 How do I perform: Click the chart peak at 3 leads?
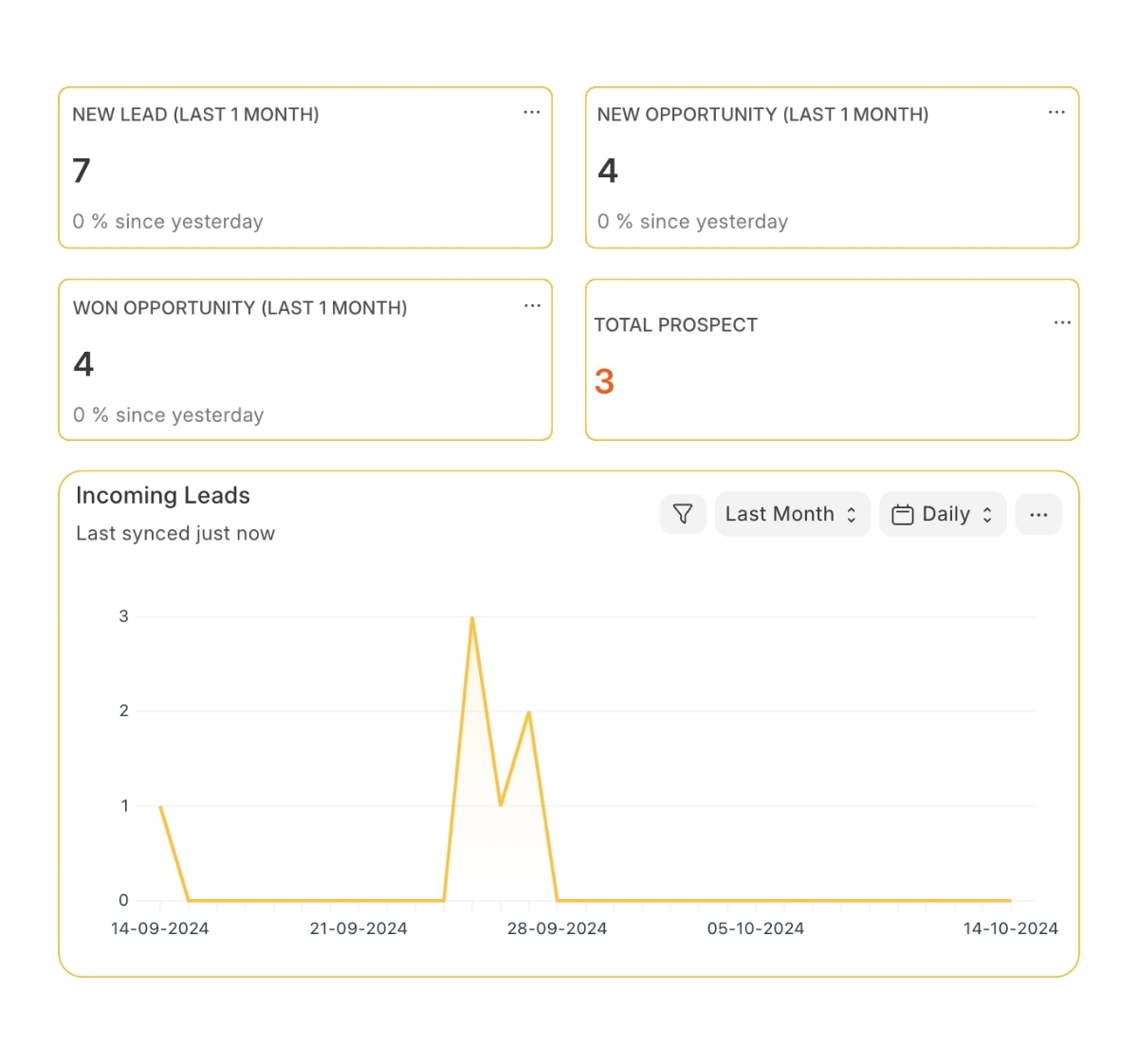[472, 617]
